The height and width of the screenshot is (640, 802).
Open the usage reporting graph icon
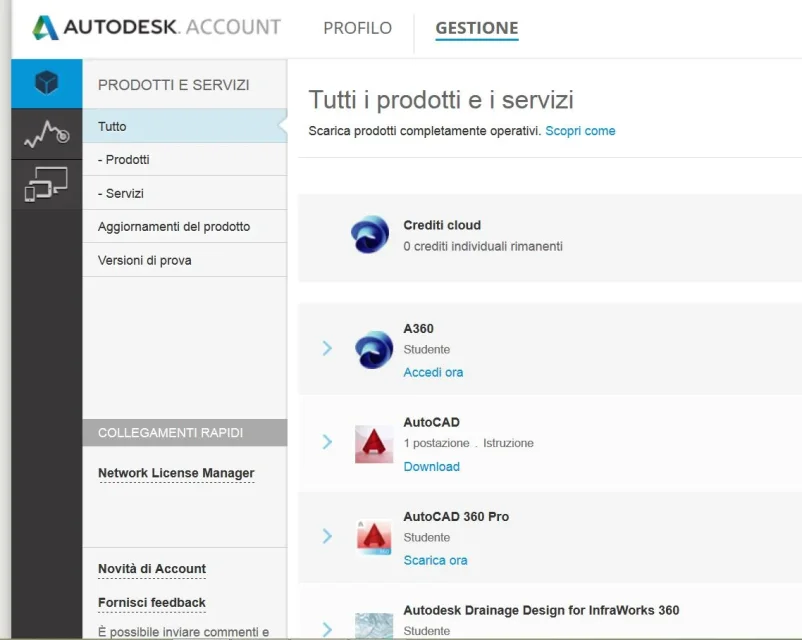(x=47, y=134)
